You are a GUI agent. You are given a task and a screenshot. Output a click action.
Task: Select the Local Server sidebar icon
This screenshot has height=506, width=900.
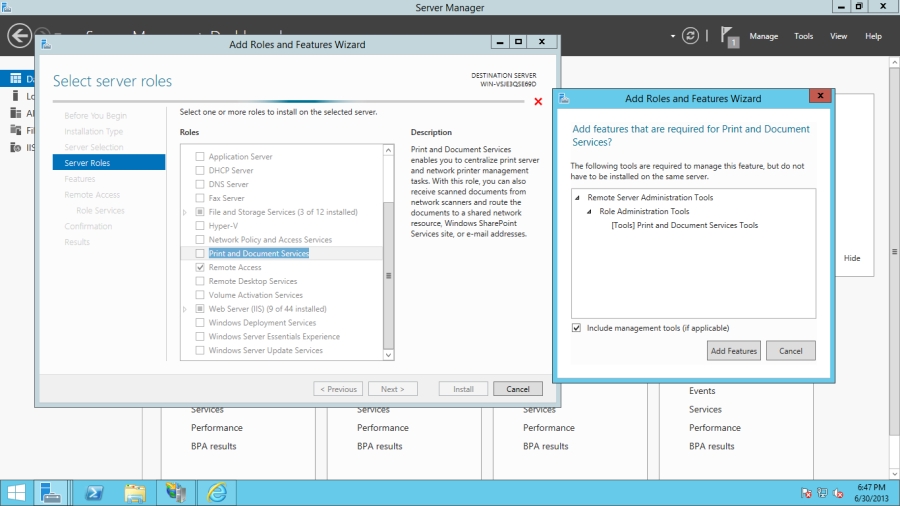[15, 96]
